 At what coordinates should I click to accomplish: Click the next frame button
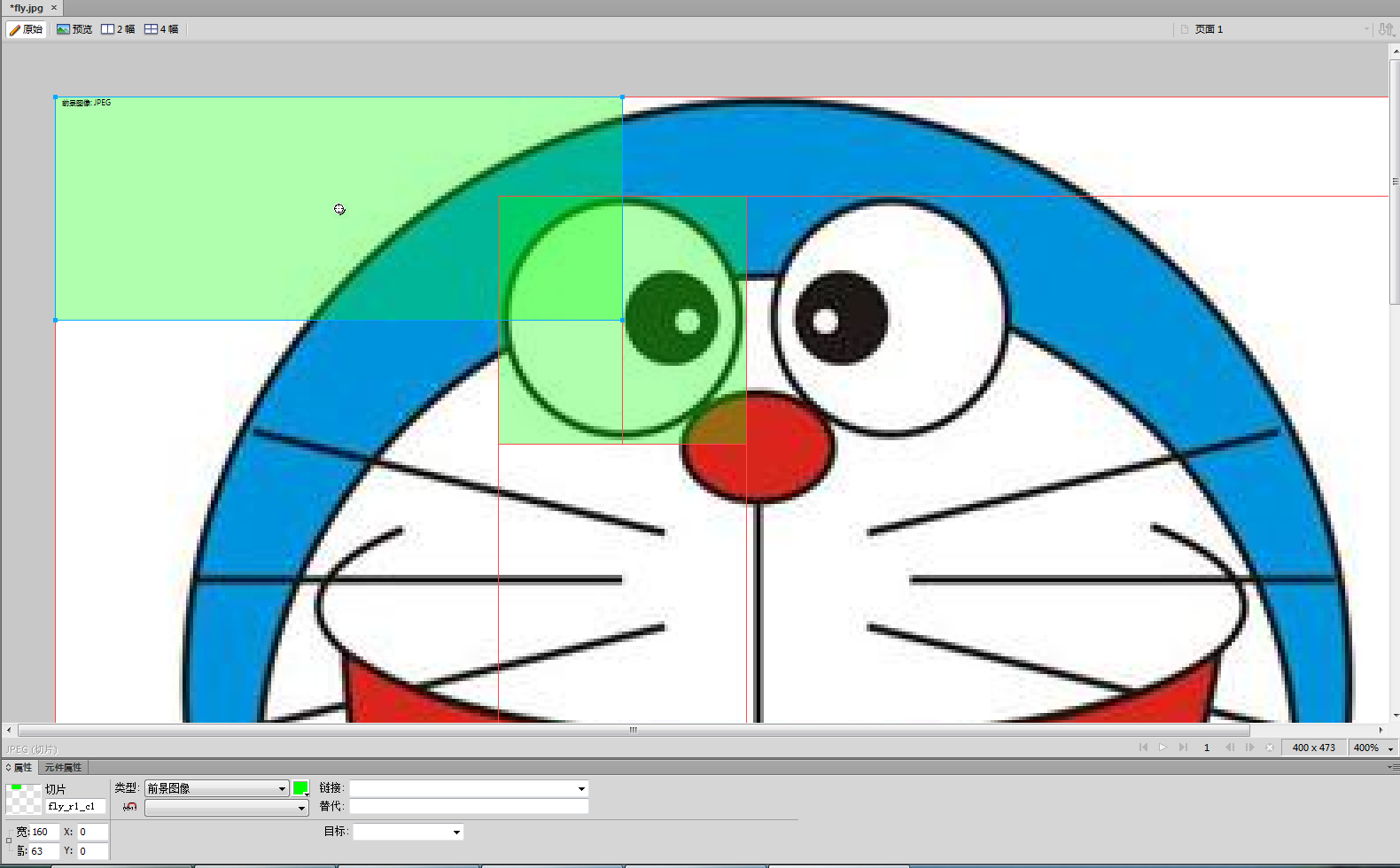pyautogui.click(x=1249, y=748)
